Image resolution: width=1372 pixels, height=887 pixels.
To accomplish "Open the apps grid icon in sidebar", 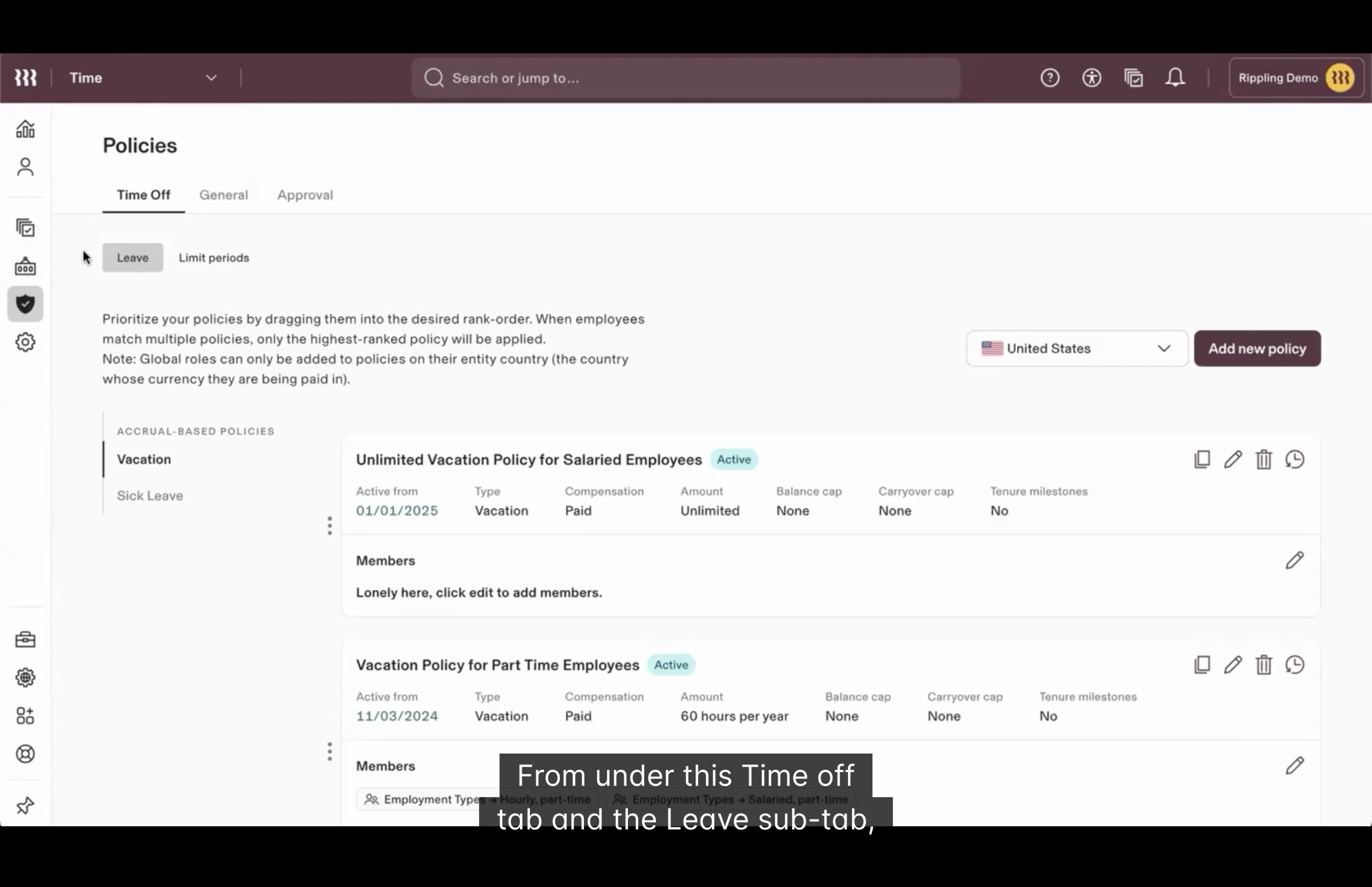I will pyautogui.click(x=25, y=716).
